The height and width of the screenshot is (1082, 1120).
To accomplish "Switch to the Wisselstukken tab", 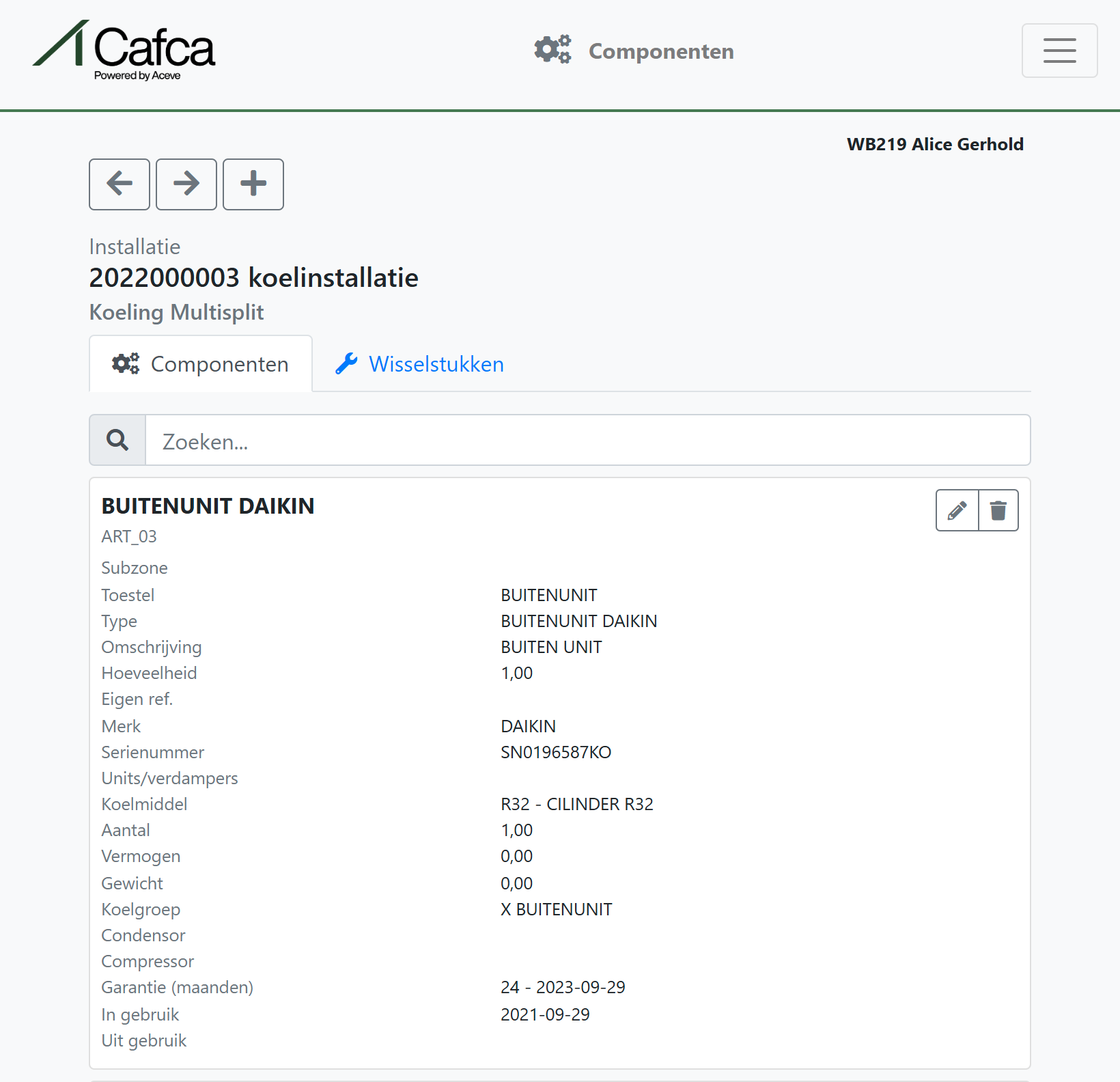I will [420, 363].
